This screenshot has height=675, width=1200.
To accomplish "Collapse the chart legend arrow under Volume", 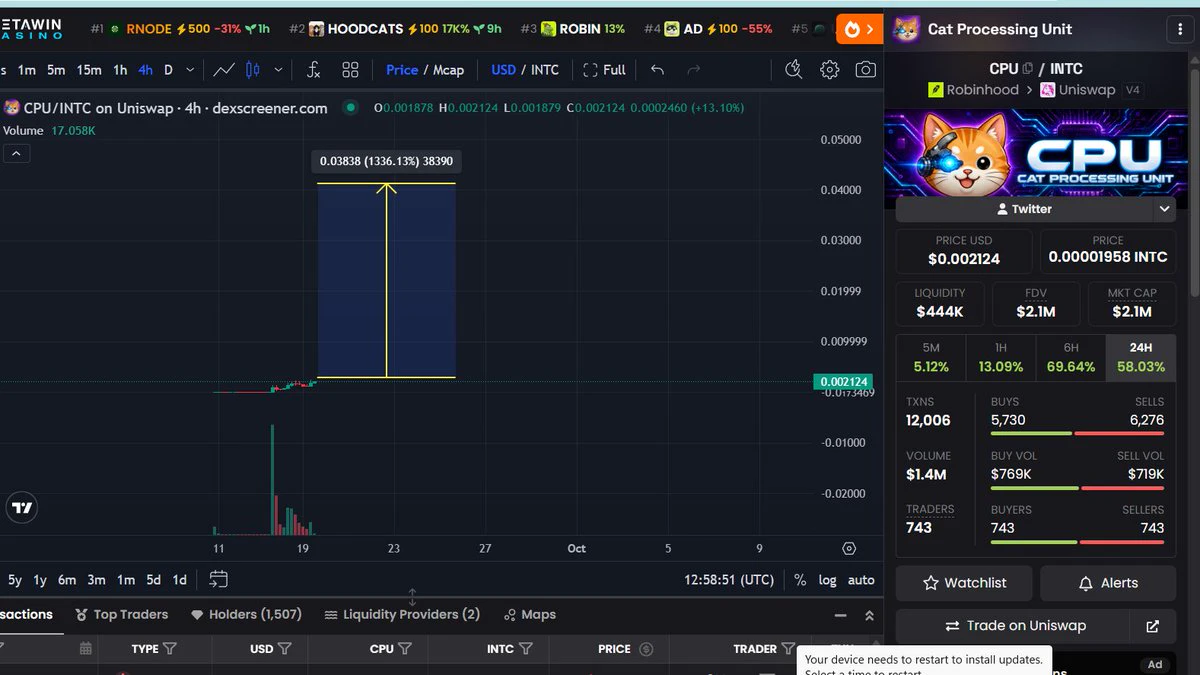I will (16, 153).
